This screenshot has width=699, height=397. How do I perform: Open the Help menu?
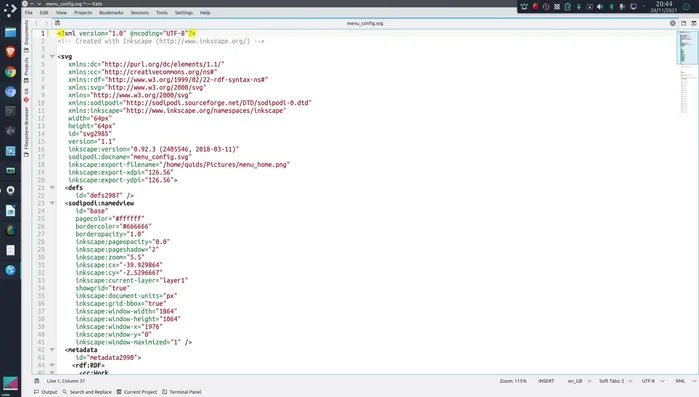click(205, 12)
